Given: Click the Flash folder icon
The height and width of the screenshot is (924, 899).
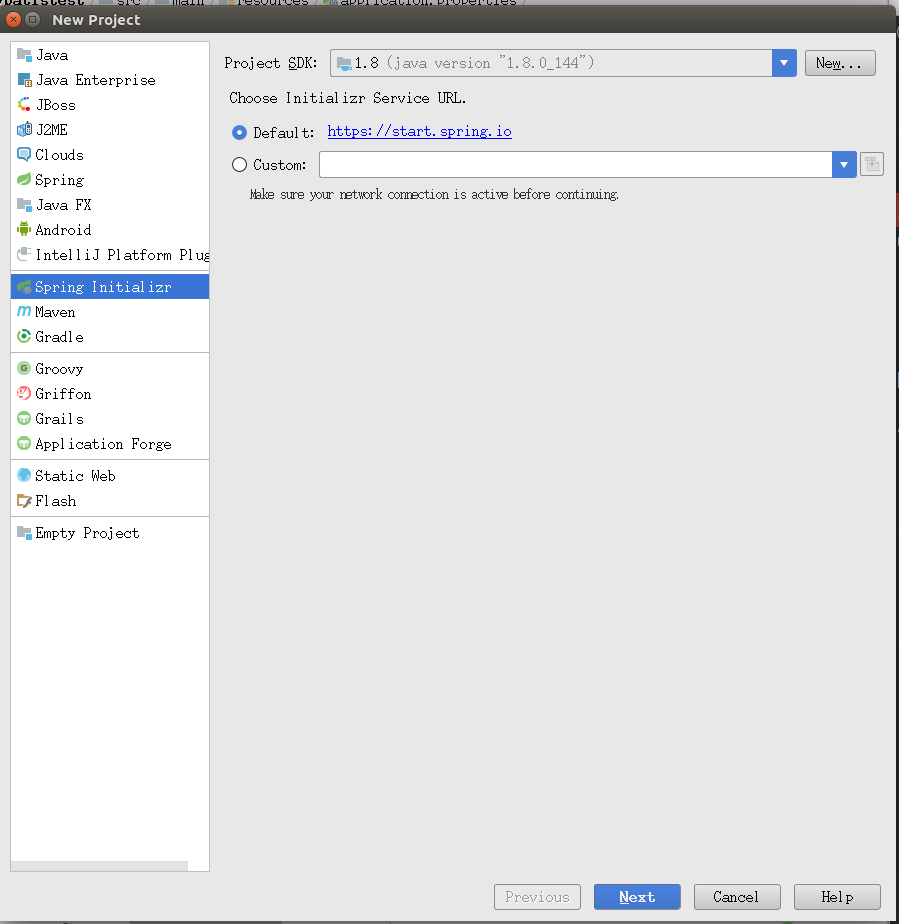Looking at the screenshot, I should coord(24,500).
